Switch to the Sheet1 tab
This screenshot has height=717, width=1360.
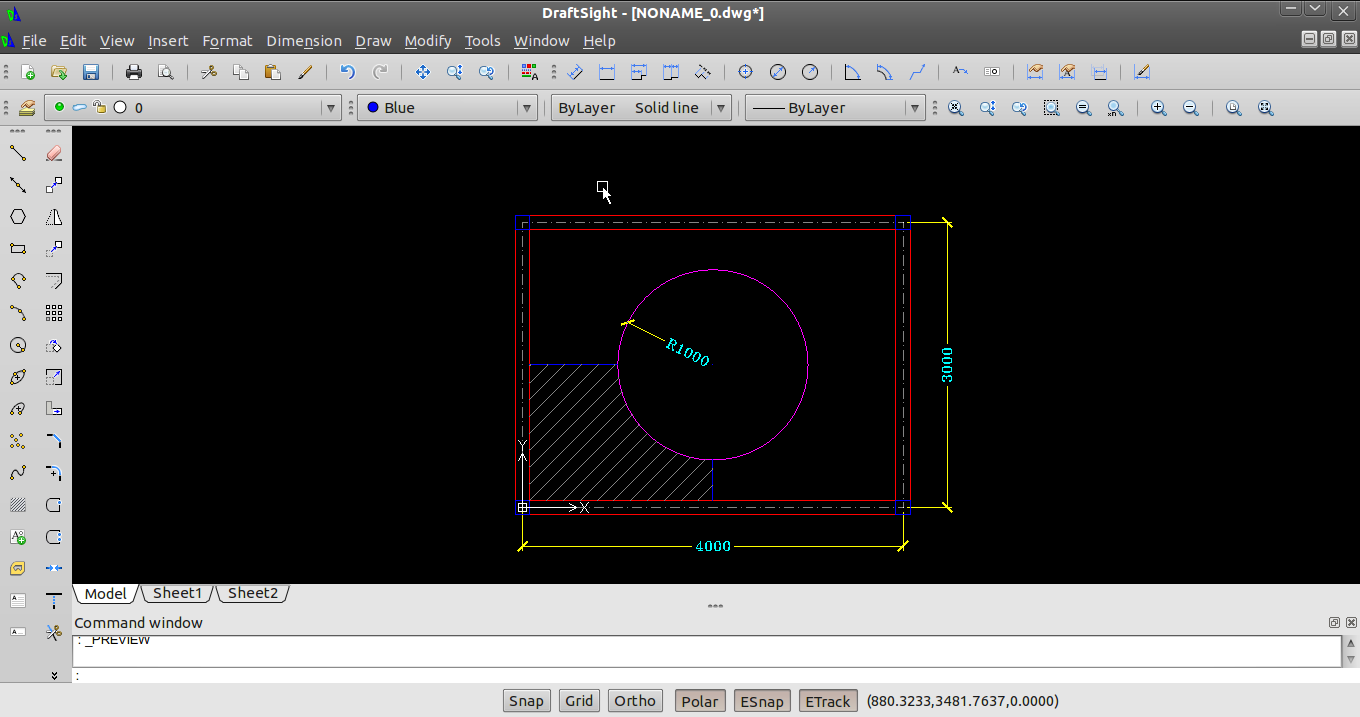click(177, 593)
